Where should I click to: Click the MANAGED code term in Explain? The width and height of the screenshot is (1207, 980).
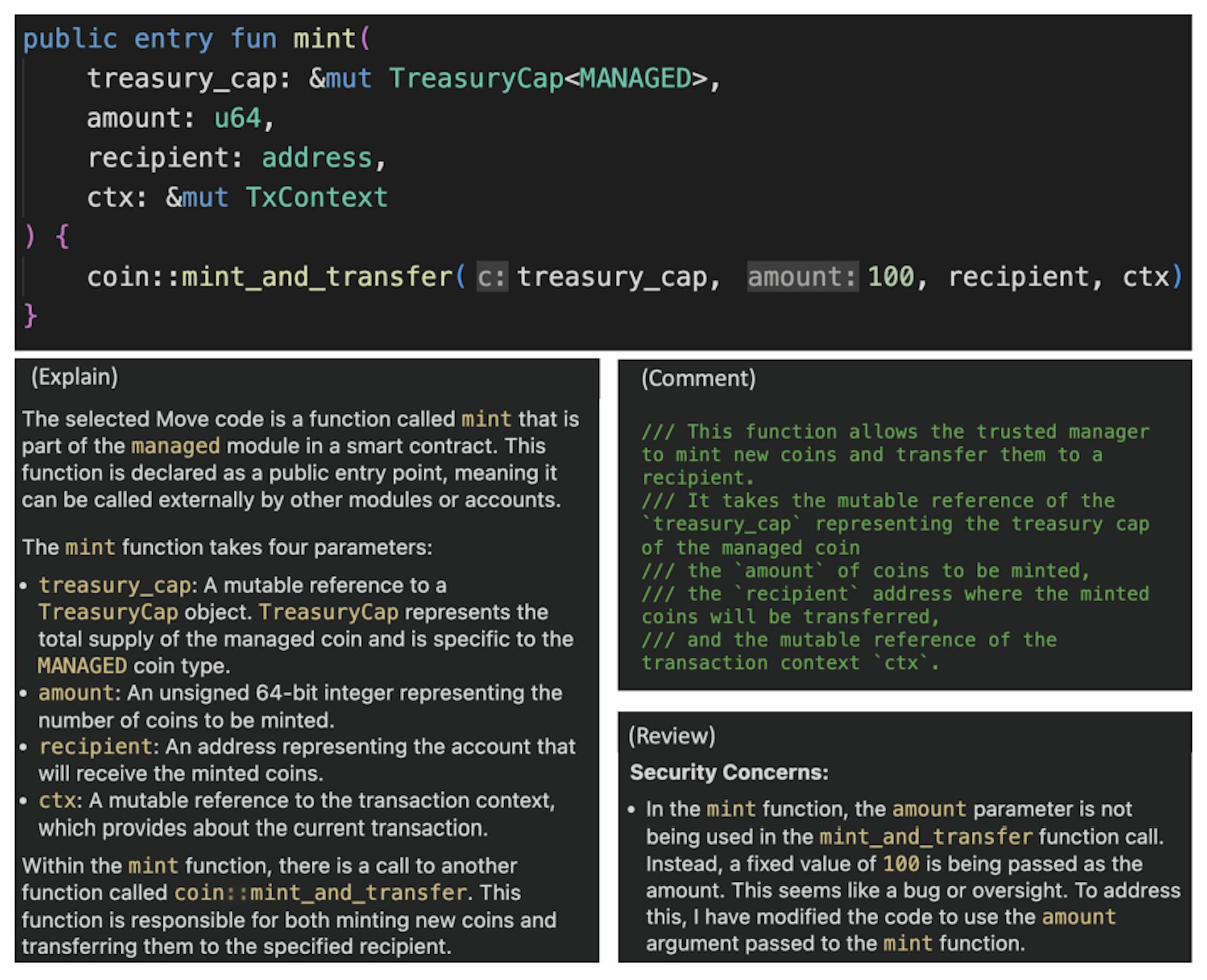pyautogui.click(x=82, y=666)
